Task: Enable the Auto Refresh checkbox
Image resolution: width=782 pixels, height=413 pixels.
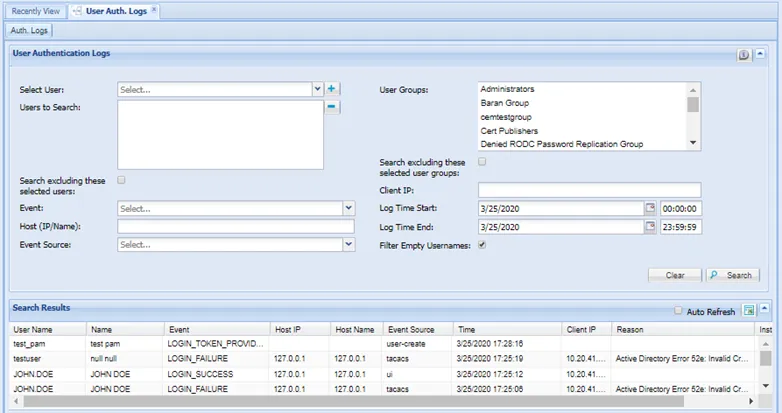Action: coord(678,311)
